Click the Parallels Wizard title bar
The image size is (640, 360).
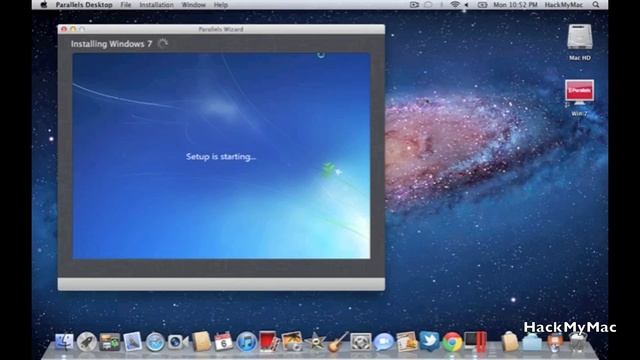pyautogui.click(x=221, y=29)
